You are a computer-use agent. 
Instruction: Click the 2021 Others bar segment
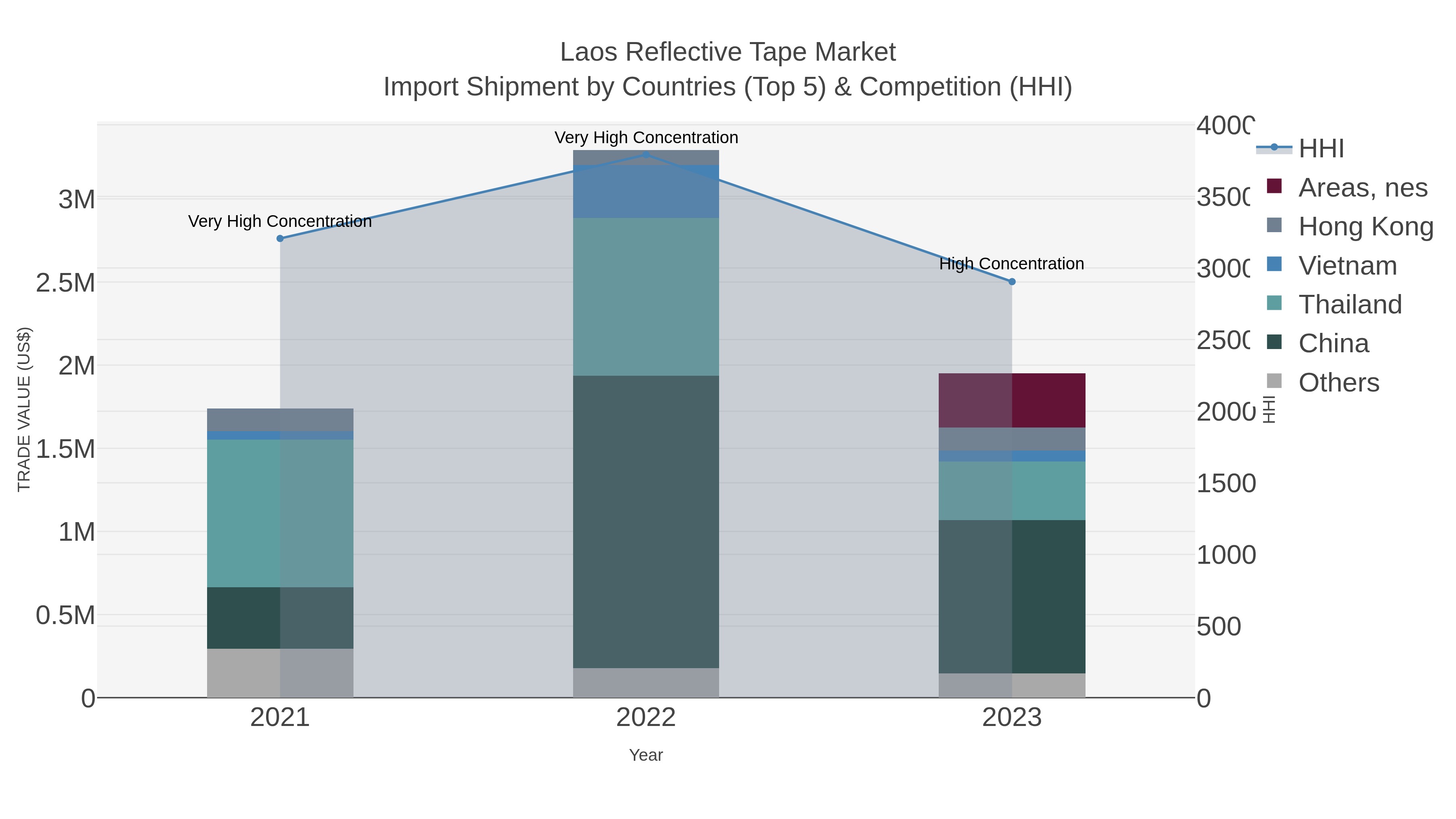coord(280,673)
